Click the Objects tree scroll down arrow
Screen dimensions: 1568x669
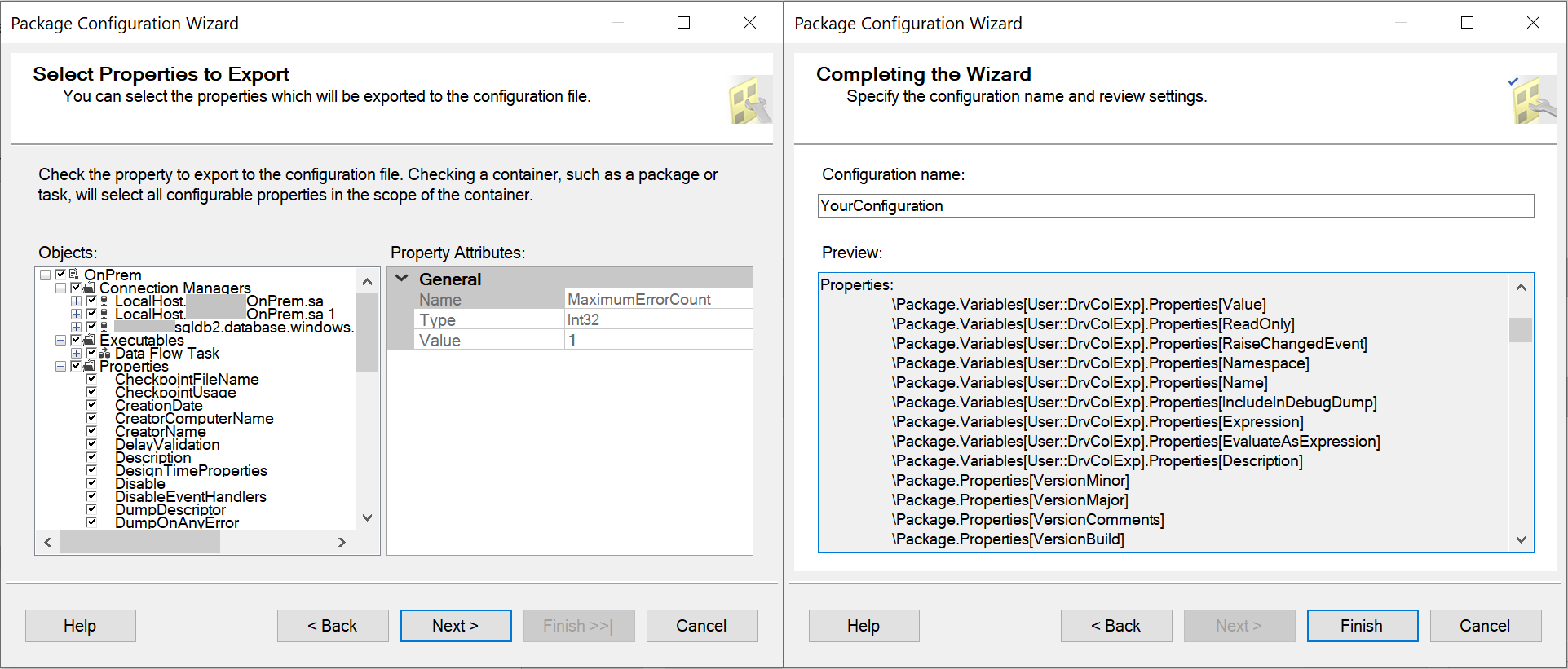point(367,518)
